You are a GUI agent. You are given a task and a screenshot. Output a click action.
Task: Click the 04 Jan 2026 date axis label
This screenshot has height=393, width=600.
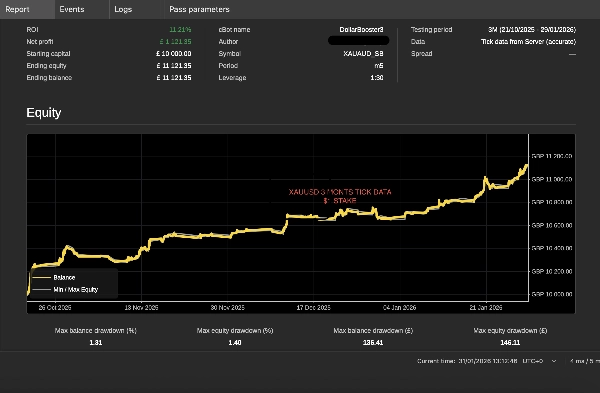[x=399, y=307]
